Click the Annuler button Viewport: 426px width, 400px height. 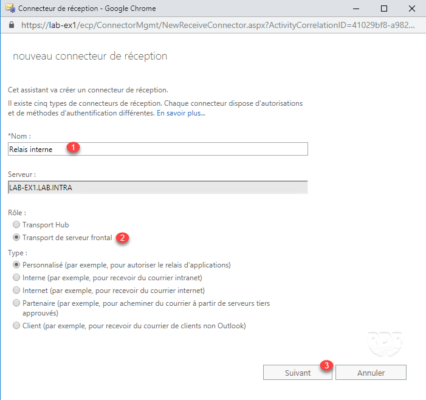pyautogui.click(x=371, y=372)
